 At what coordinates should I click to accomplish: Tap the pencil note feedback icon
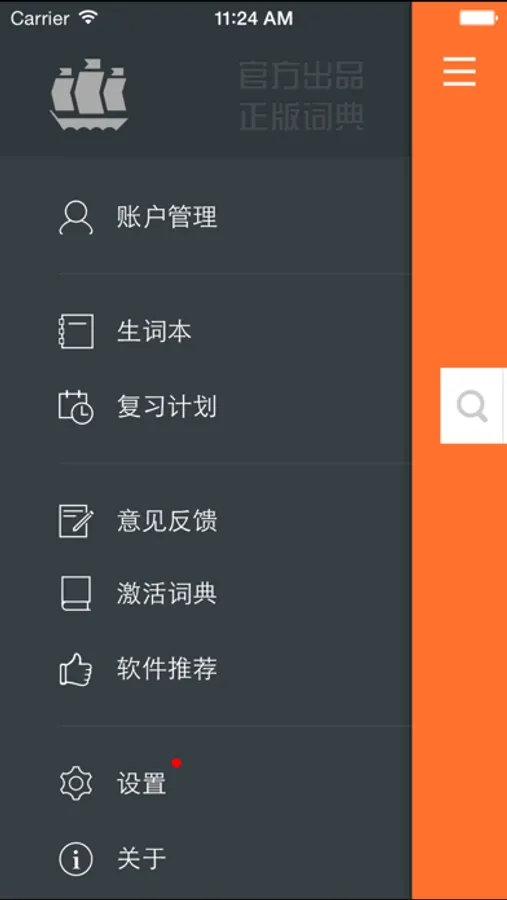pyautogui.click(x=76, y=521)
